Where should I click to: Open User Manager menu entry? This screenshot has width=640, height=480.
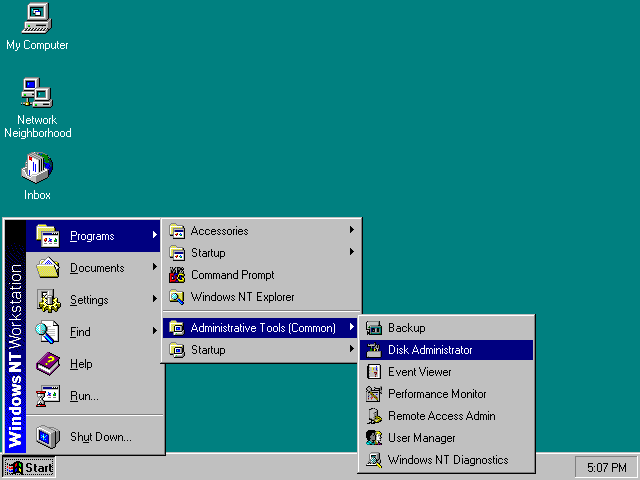[x=447, y=438]
